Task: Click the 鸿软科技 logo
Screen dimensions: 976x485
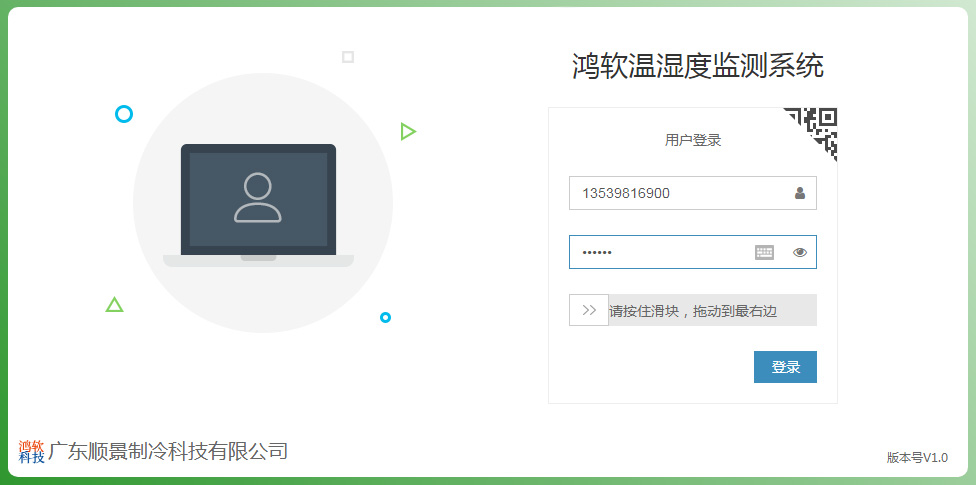Action: point(32,452)
